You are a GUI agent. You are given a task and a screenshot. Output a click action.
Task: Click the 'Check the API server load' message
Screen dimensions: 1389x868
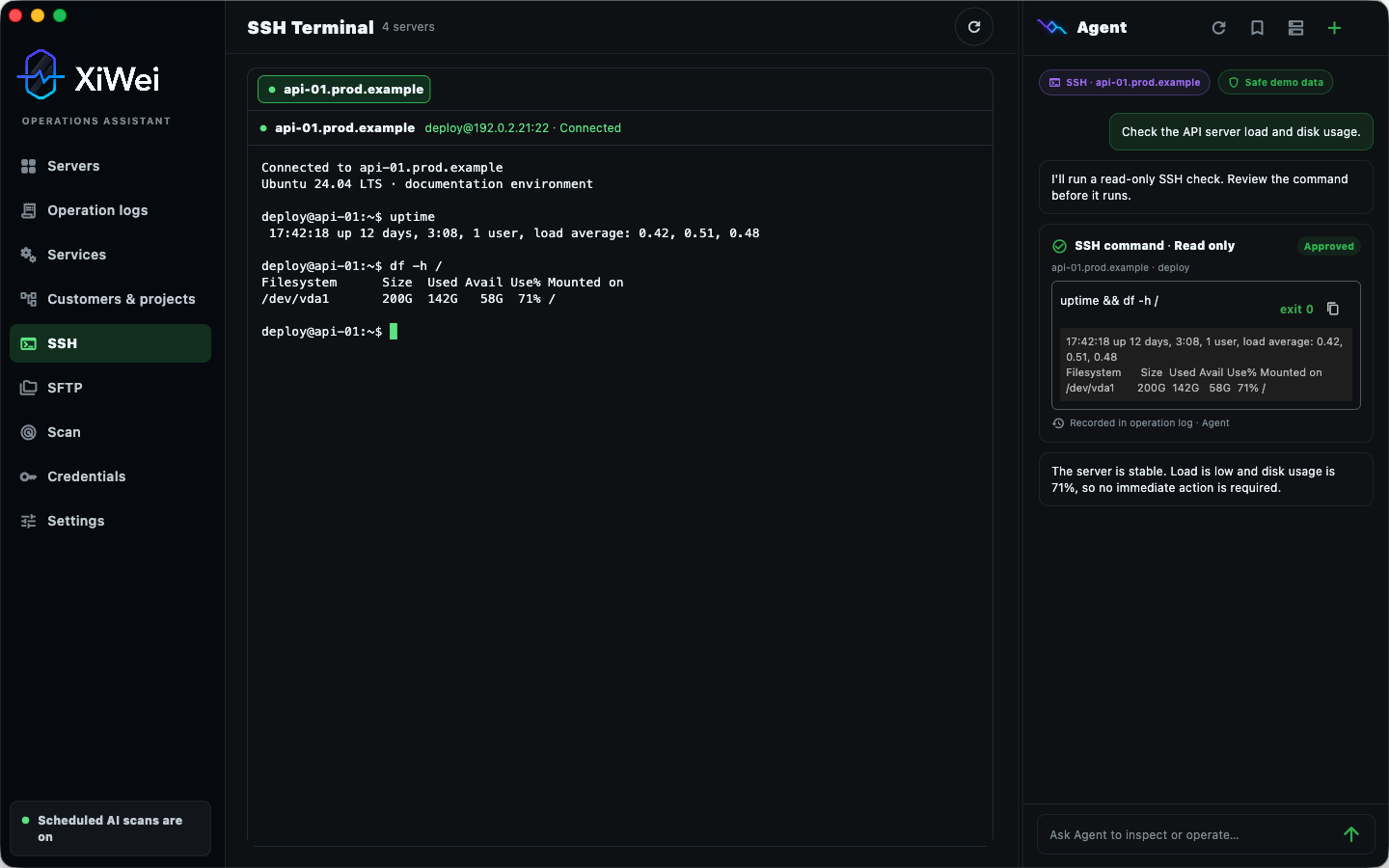coord(1240,132)
